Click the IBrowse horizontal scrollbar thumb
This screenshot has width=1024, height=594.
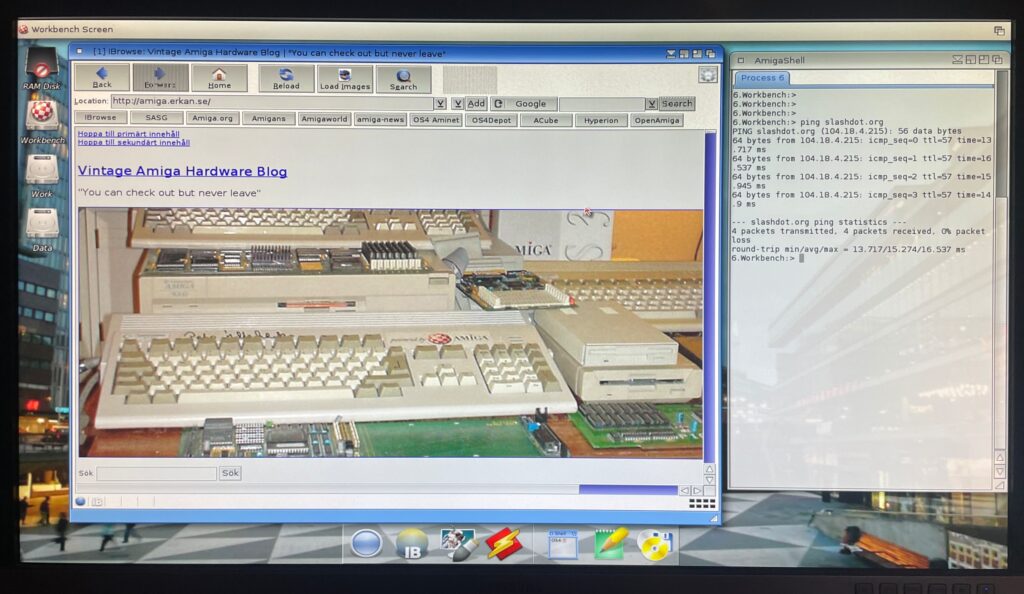[x=628, y=490]
